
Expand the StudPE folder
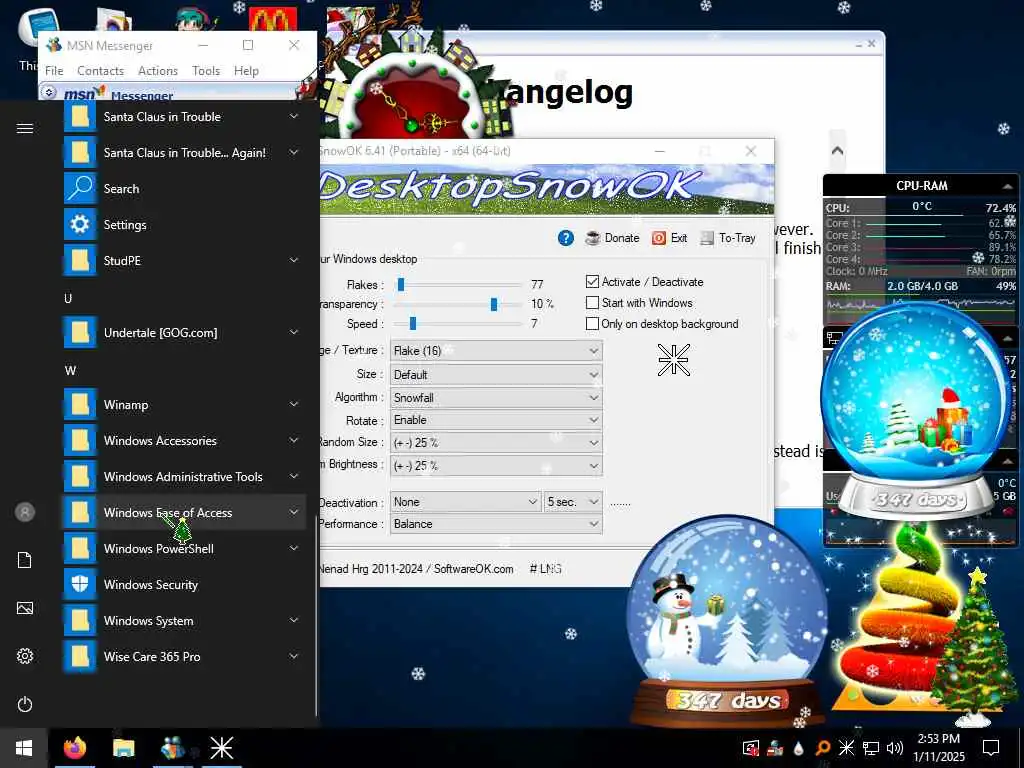pos(183,261)
